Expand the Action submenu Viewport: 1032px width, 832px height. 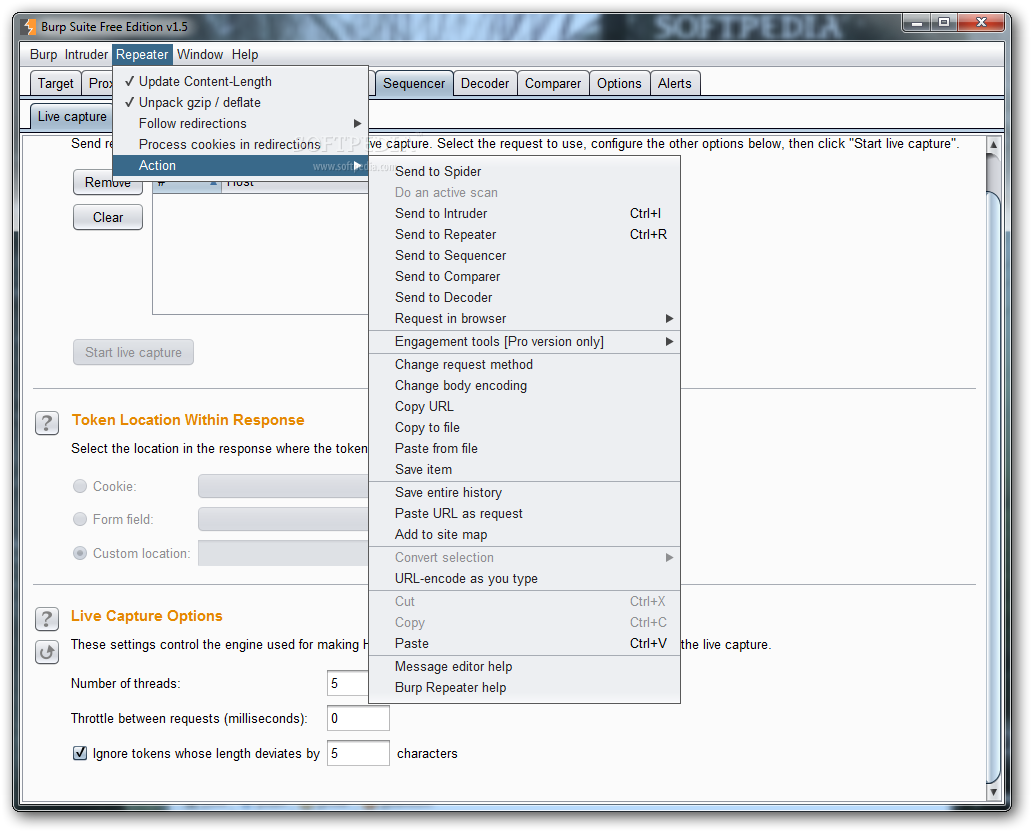pyautogui.click(x=240, y=166)
